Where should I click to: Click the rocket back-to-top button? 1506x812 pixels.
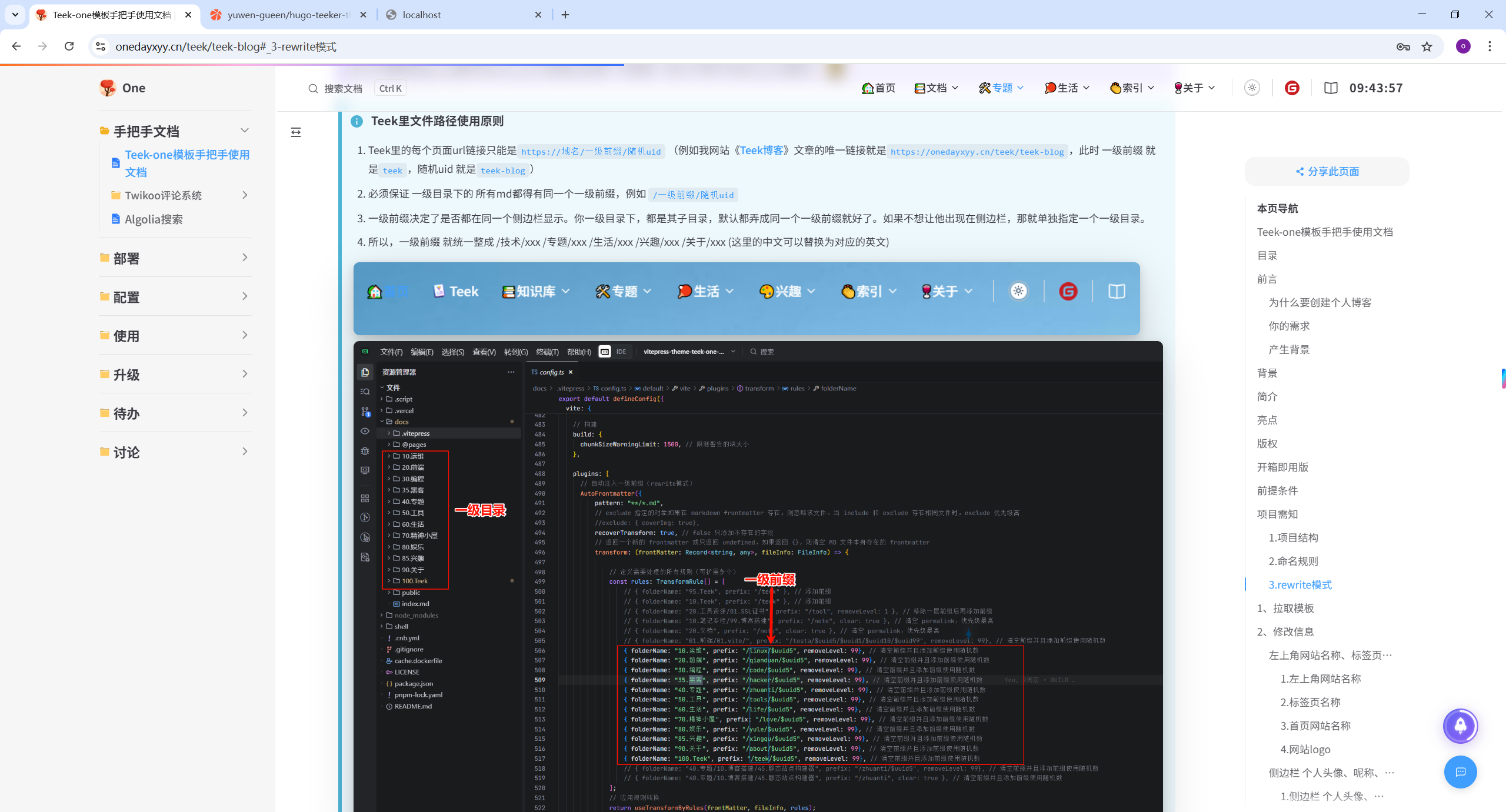click(1460, 726)
